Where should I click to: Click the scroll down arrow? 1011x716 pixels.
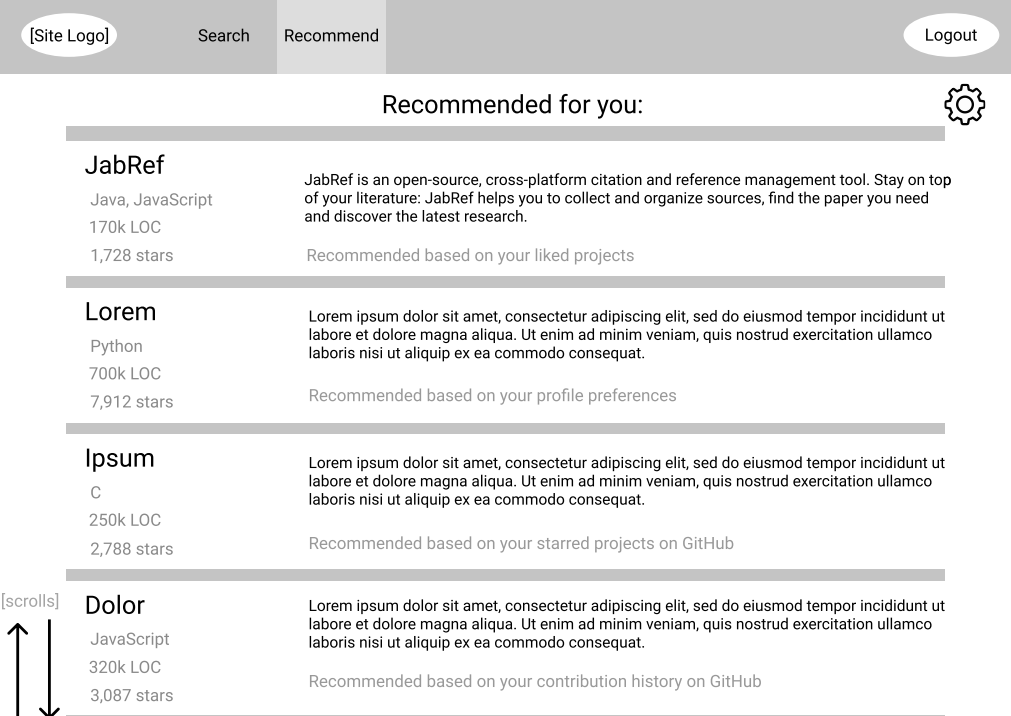(x=49, y=668)
